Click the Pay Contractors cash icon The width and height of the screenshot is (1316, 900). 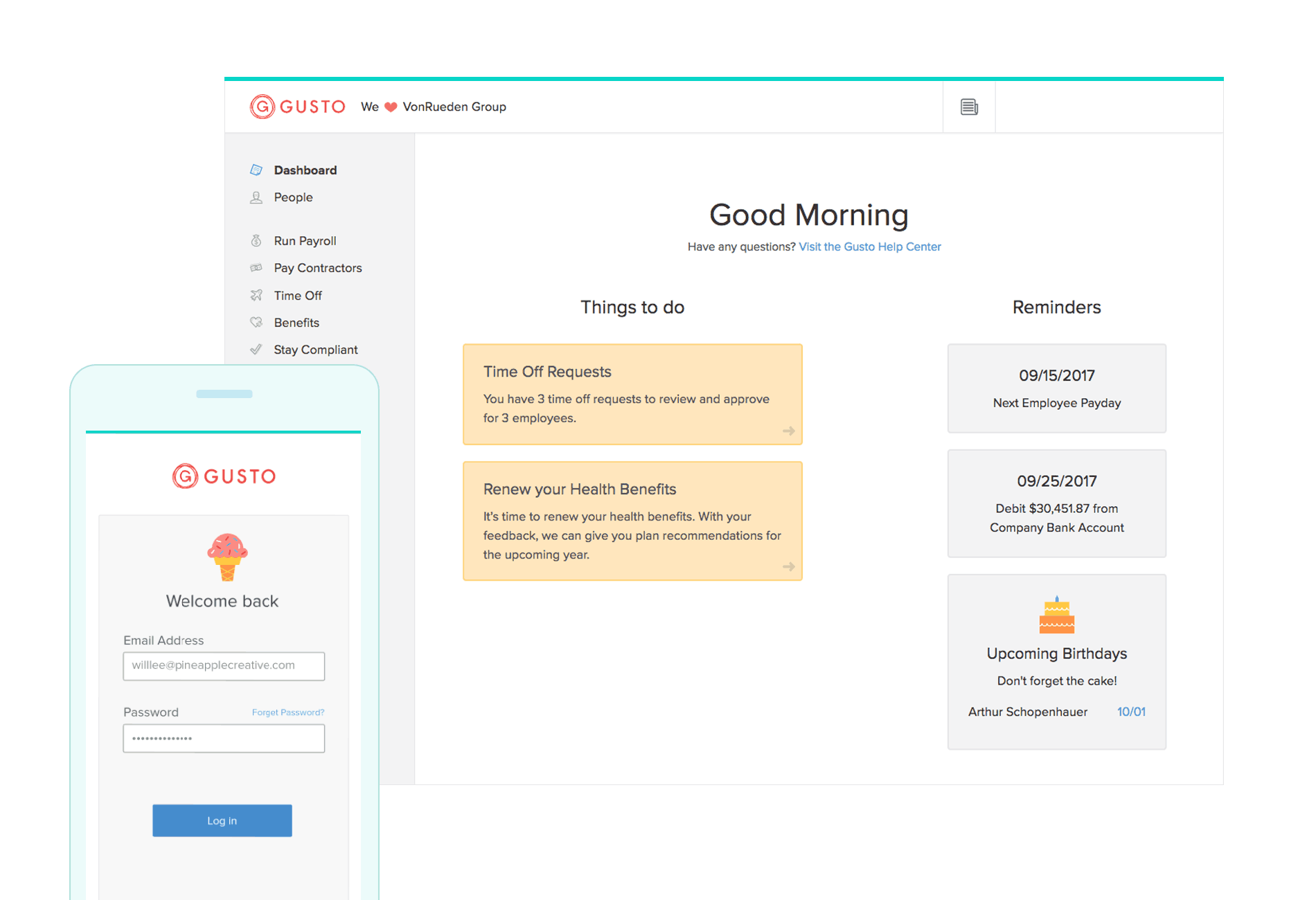256,268
